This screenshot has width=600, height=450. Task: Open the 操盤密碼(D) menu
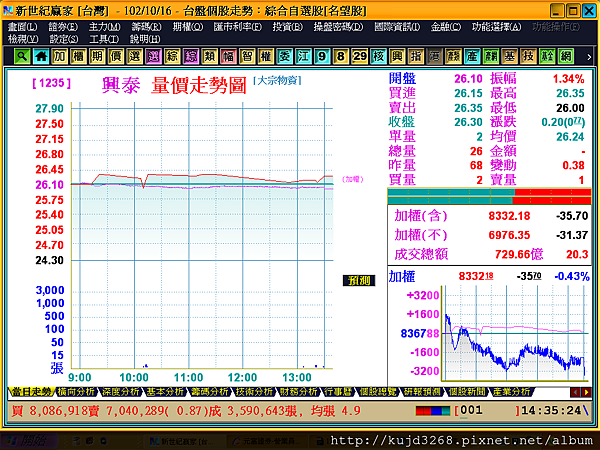338,27
